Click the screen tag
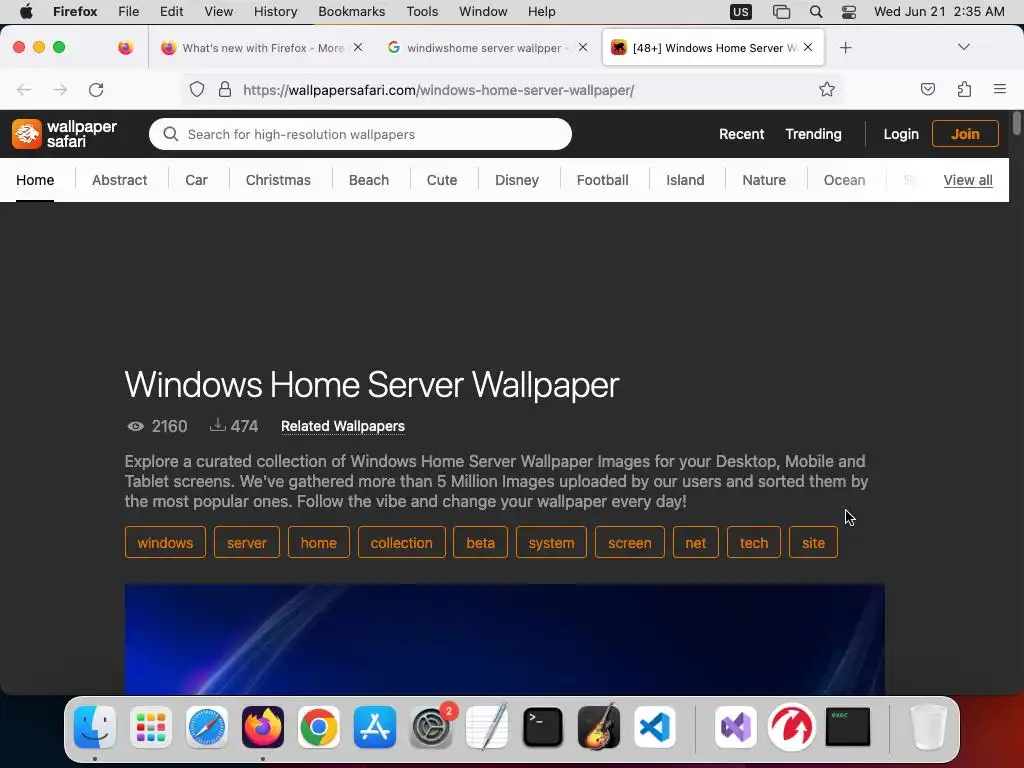The width and height of the screenshot is (1024, 768). (x=630, y=543)
